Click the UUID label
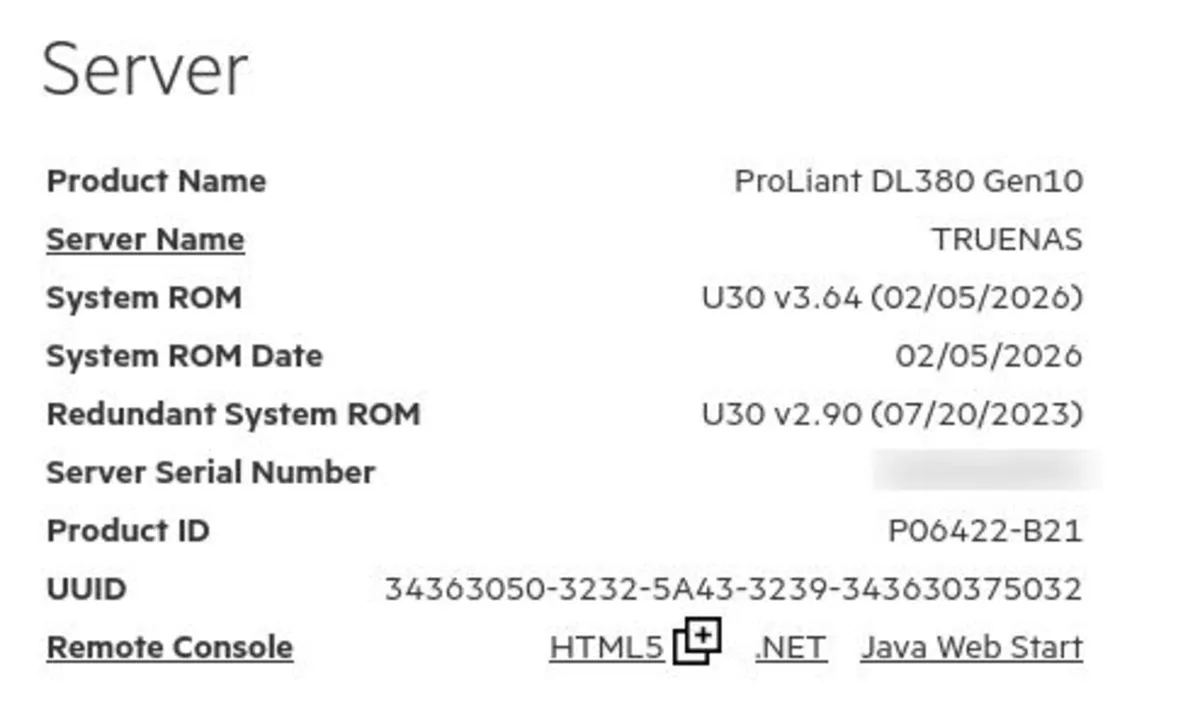The image size is (1200, 704). coord(86,588)
